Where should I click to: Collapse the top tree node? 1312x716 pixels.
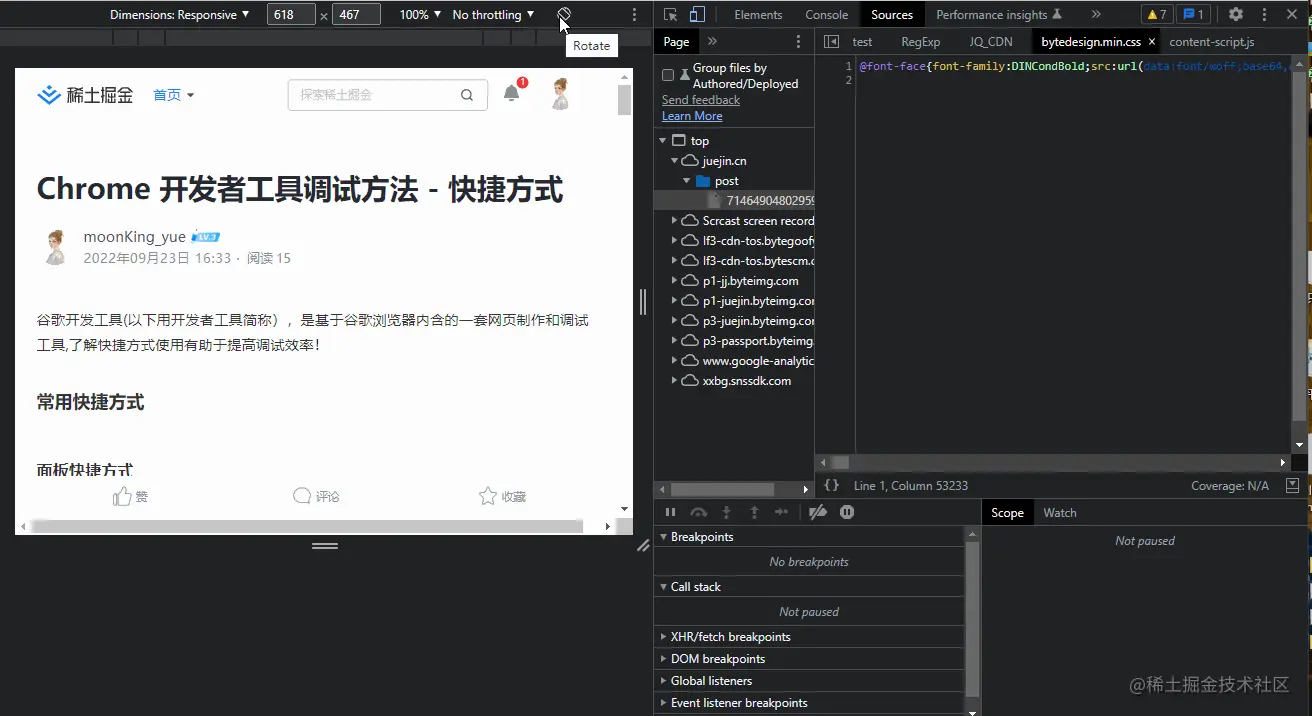[x=662, y=141]
